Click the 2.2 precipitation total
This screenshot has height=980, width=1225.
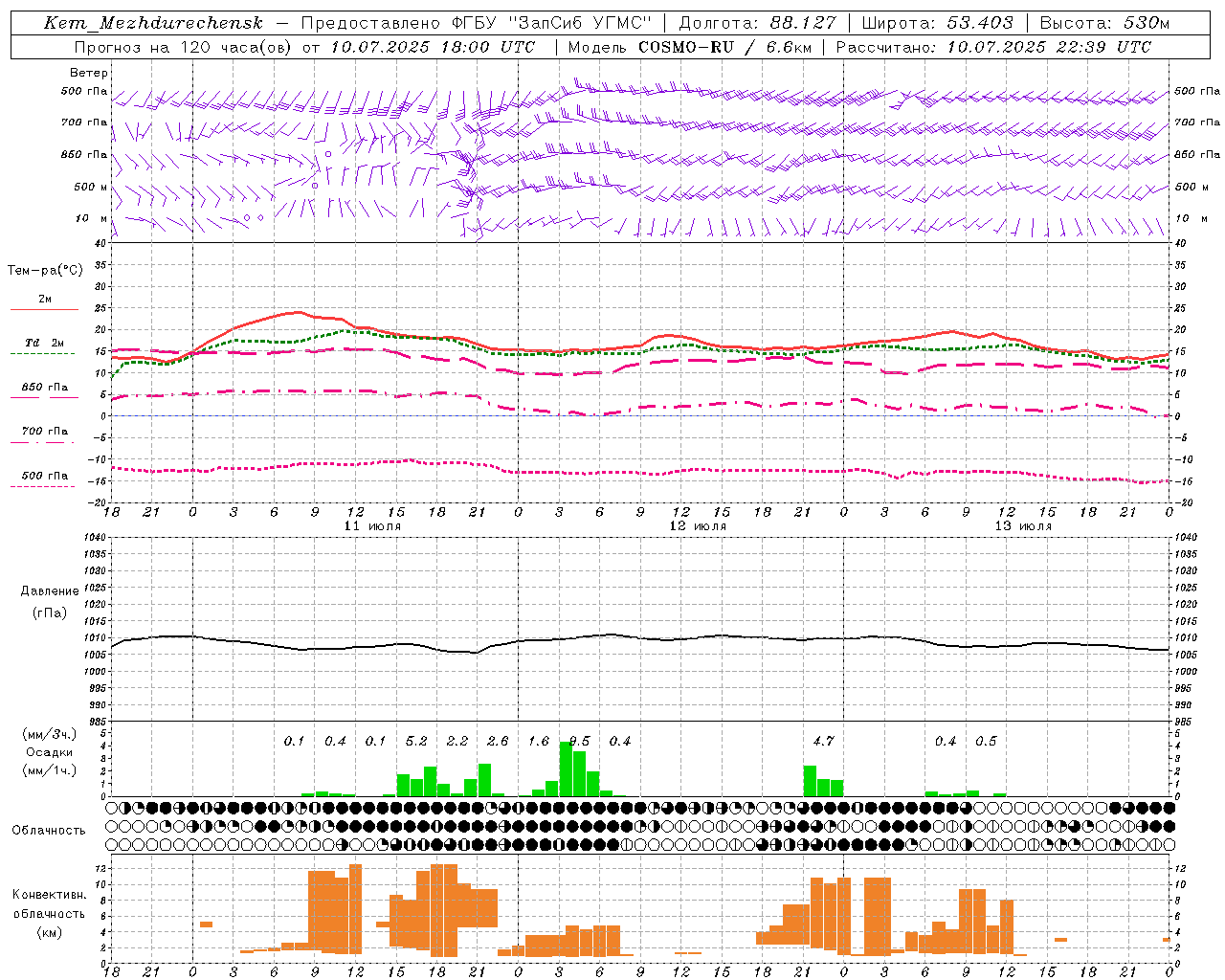(457, 741)
